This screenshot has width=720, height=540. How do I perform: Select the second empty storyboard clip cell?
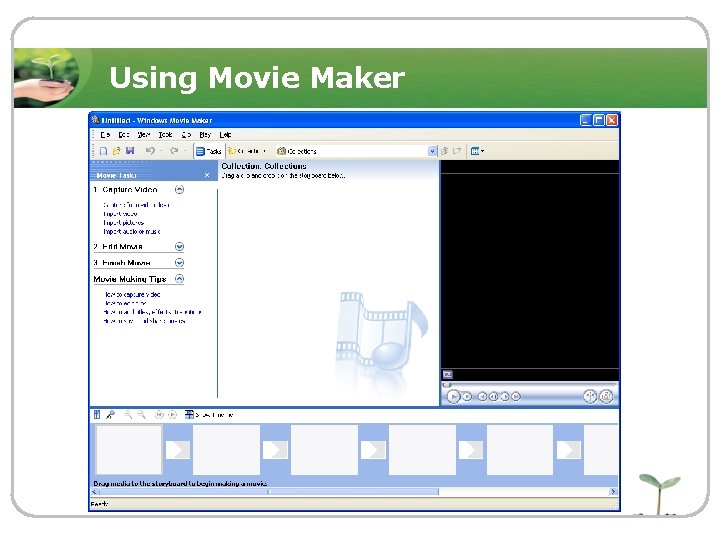point(226,450)
